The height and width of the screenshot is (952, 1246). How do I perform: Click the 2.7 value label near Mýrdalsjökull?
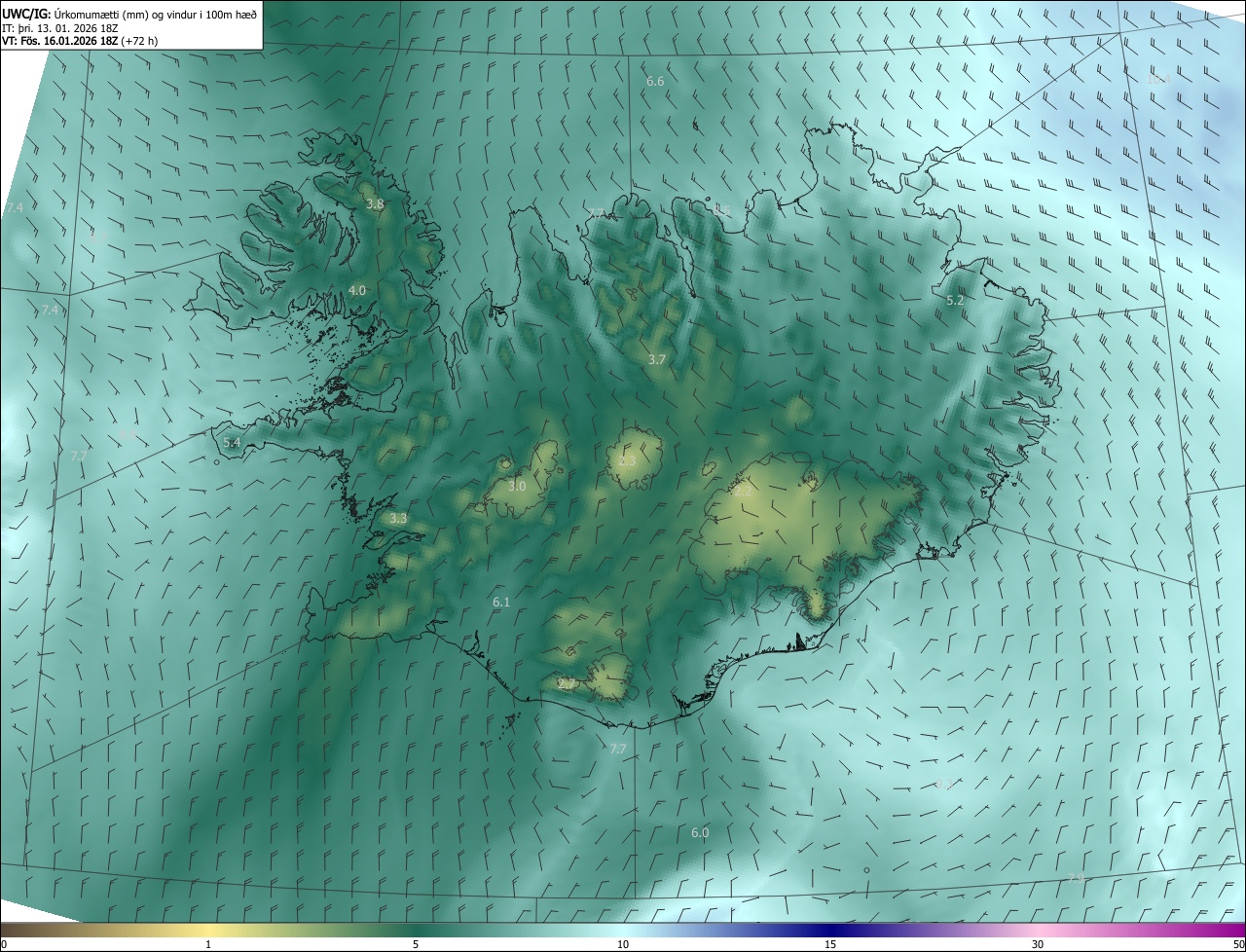tap(567, 684)
